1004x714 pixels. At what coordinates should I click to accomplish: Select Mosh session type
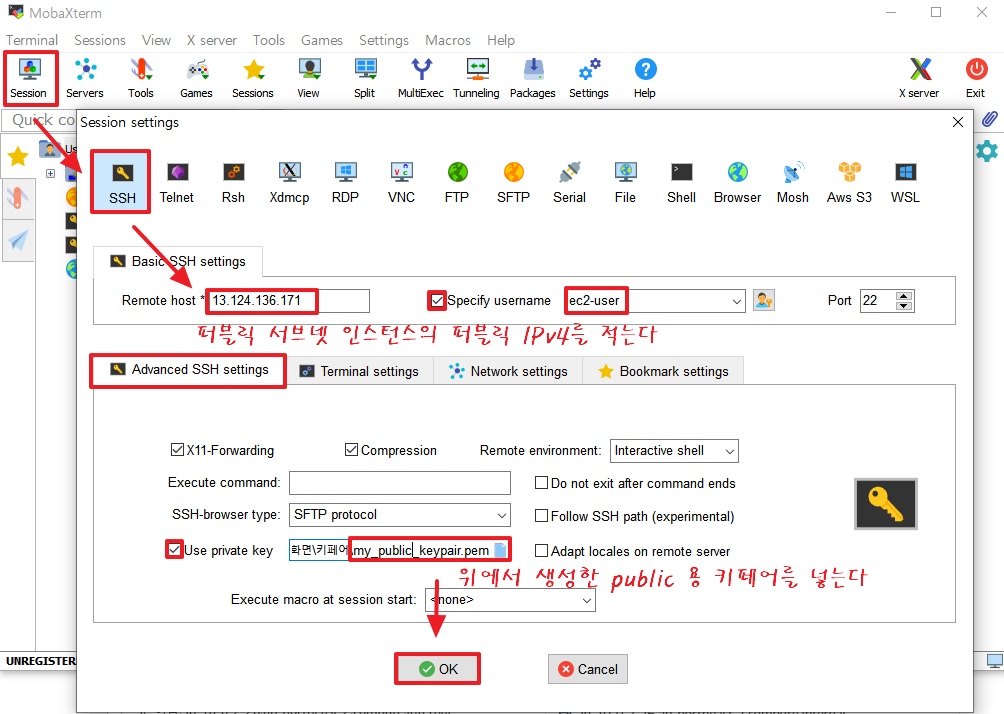click(793, 183)
